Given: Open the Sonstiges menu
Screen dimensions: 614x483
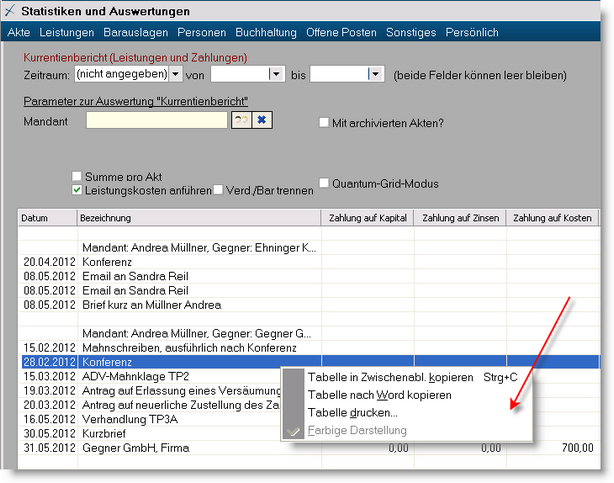Looking at the screenshot, I should point(411,32).
